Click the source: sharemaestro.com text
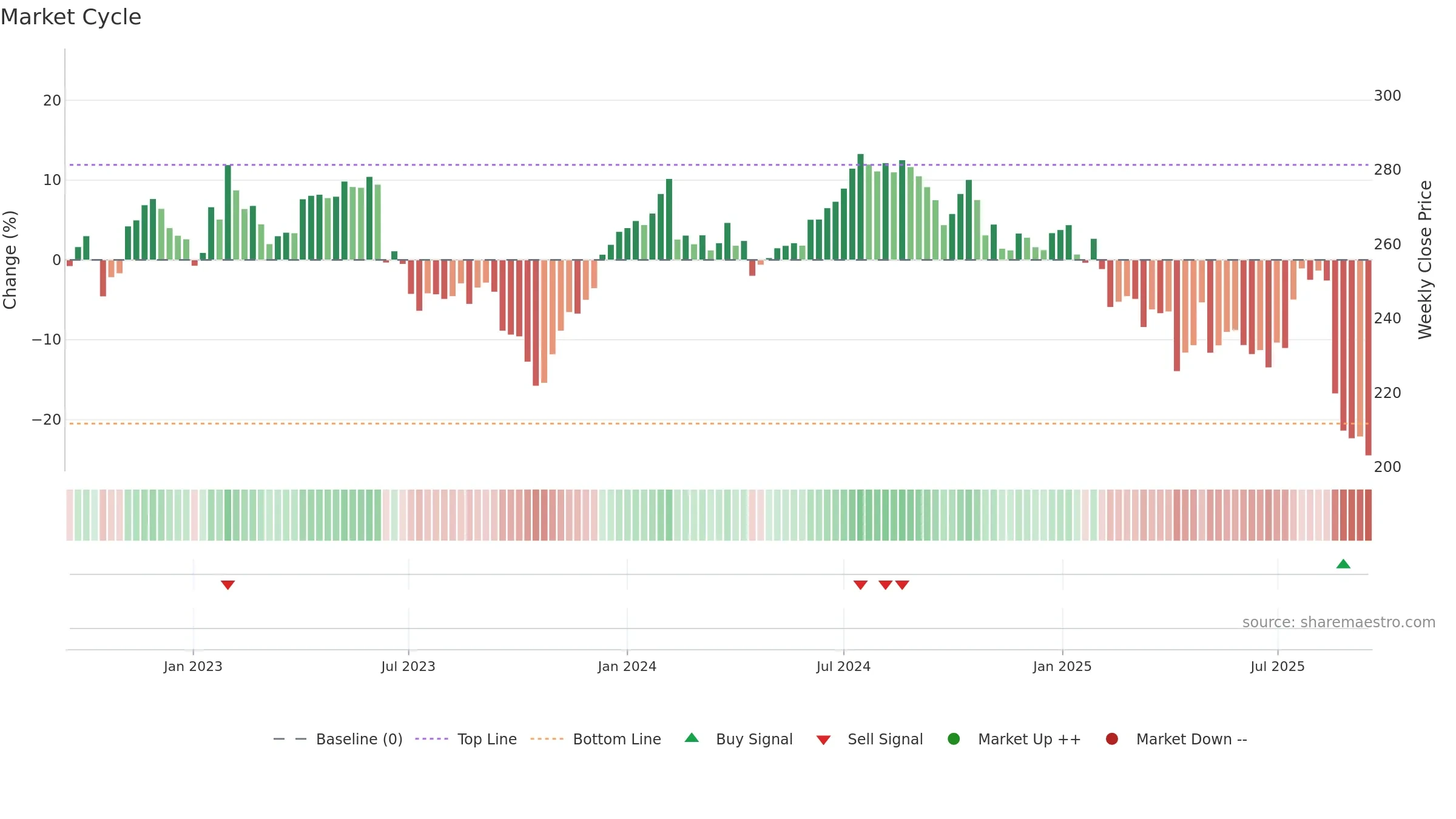This screenshot has height=819, width=1456. [x=1339, y=622]
